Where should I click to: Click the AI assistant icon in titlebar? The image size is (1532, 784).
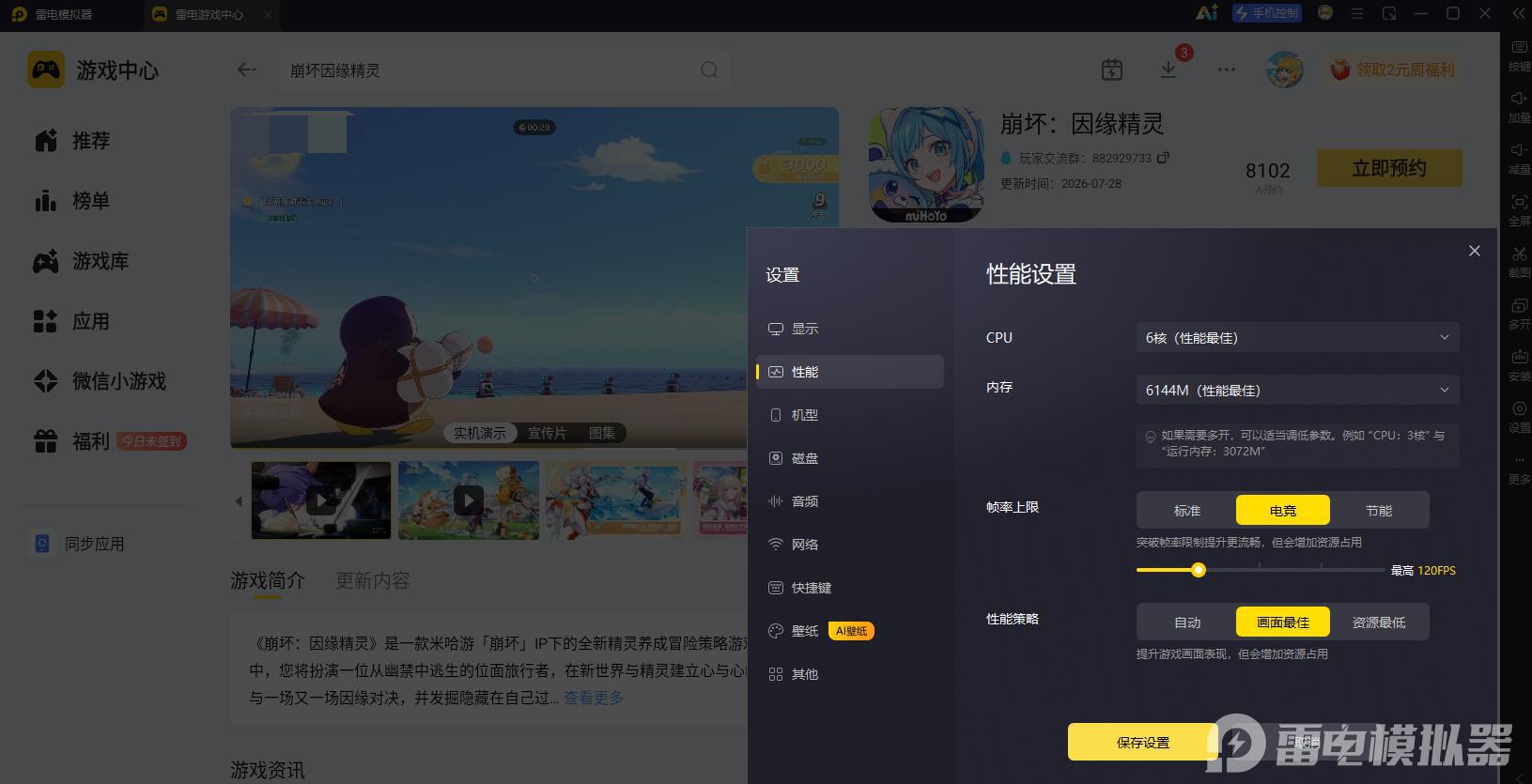(x=1207, y=13)
